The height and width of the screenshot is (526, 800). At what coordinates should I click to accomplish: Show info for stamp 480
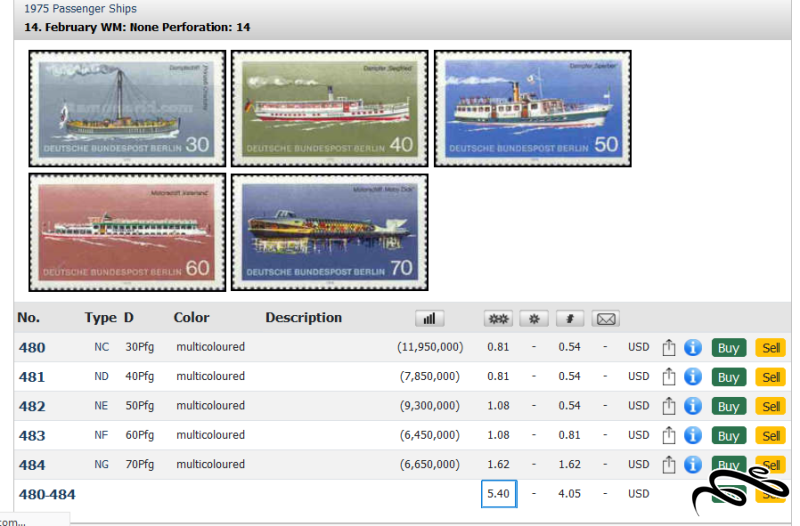tap(693, 348)
